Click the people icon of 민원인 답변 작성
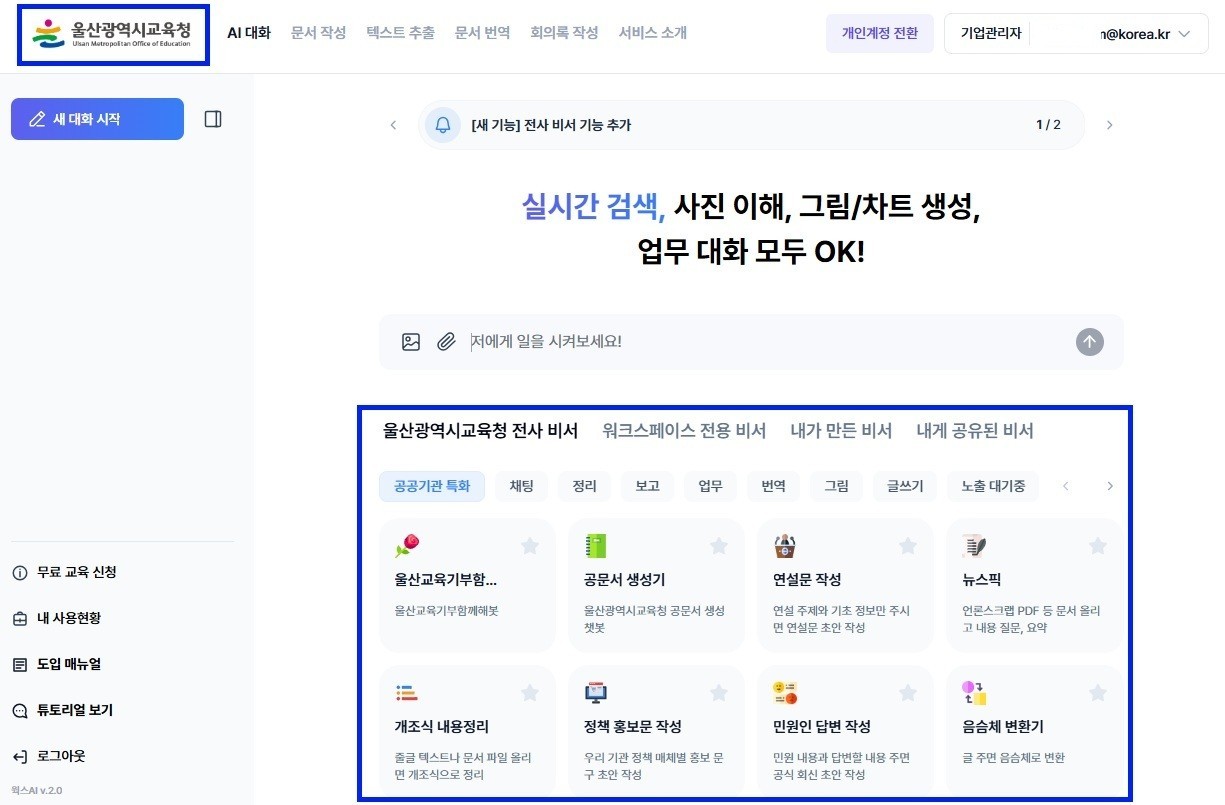Screen dimensions: 1225x805 point(785,692)
